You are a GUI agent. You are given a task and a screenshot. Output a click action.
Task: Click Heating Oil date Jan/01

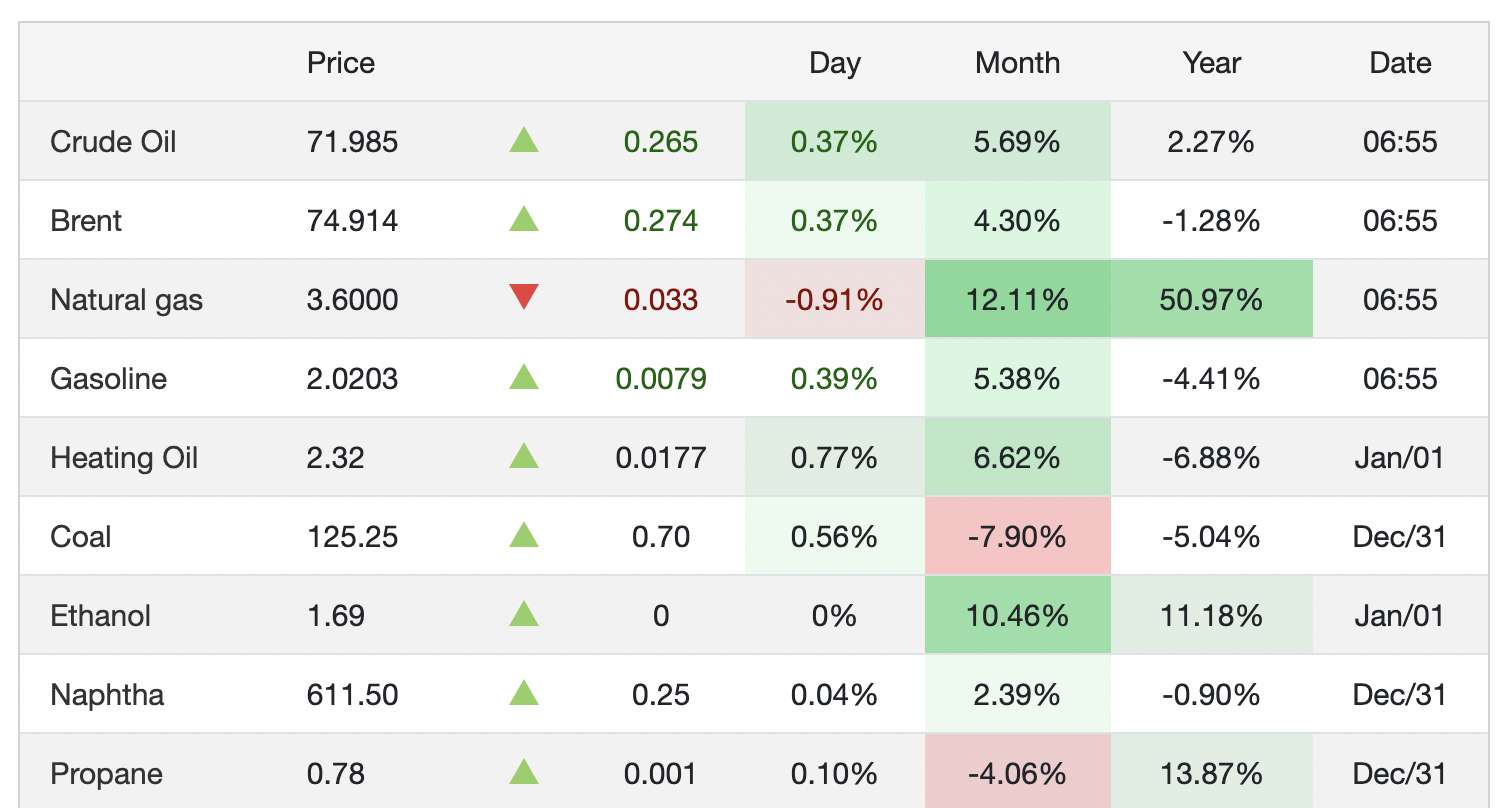point(1400,458)
